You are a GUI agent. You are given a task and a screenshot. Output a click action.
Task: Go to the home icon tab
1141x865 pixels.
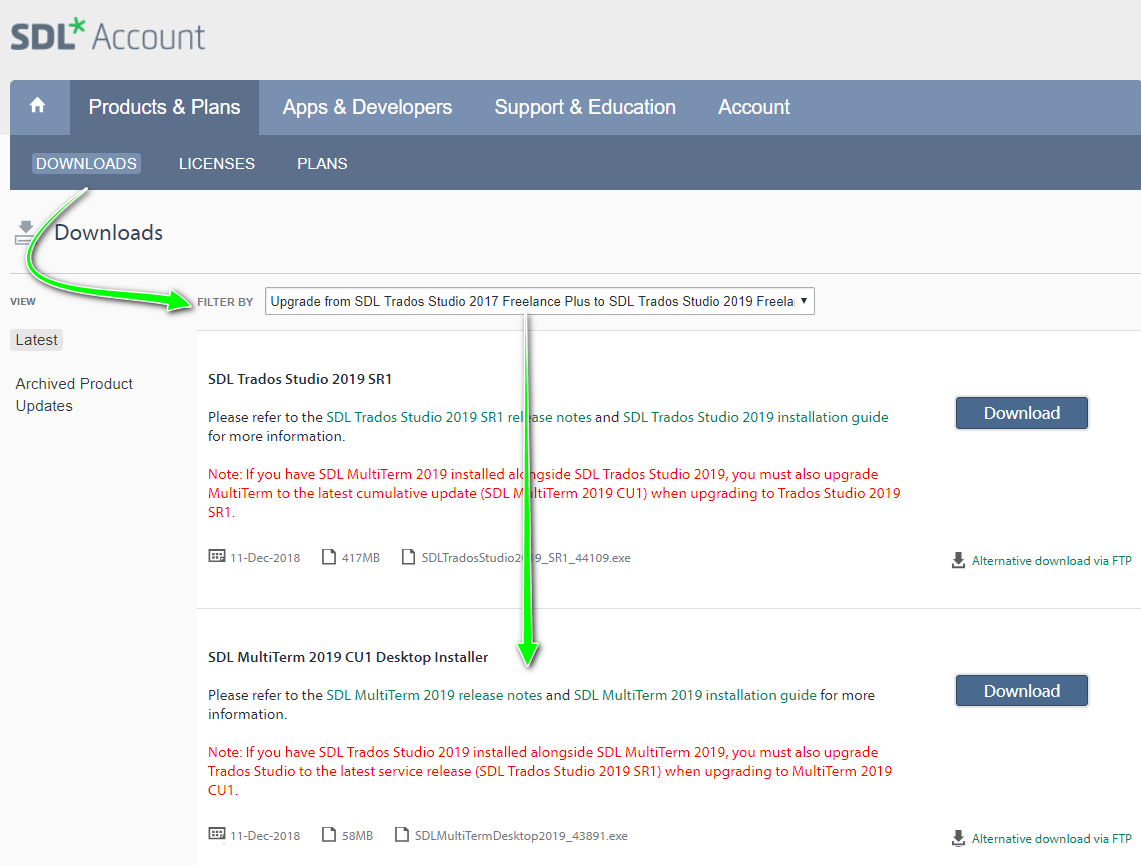(x=38, y=106)
